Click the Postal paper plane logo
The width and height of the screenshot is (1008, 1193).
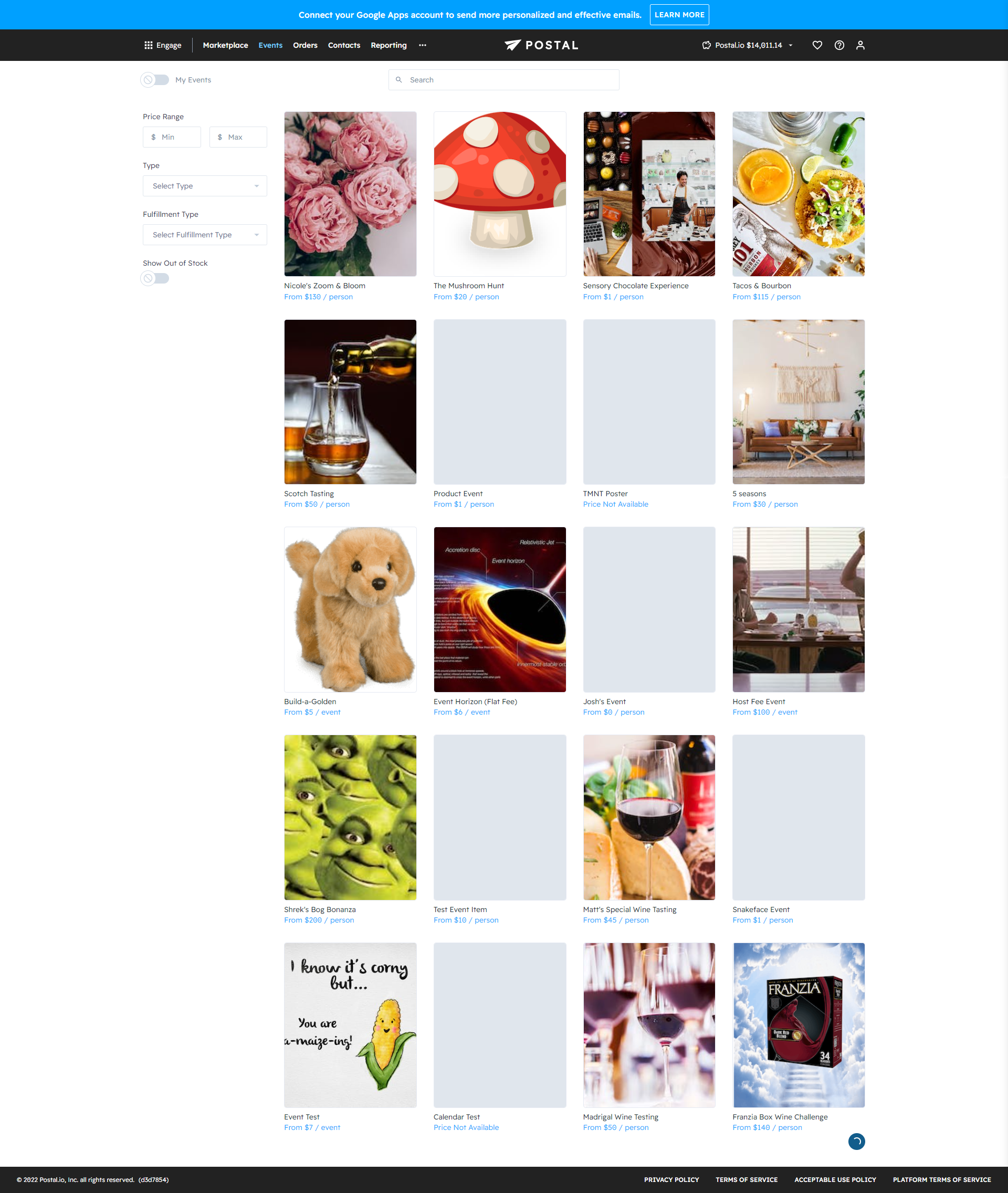click(512, 45)
